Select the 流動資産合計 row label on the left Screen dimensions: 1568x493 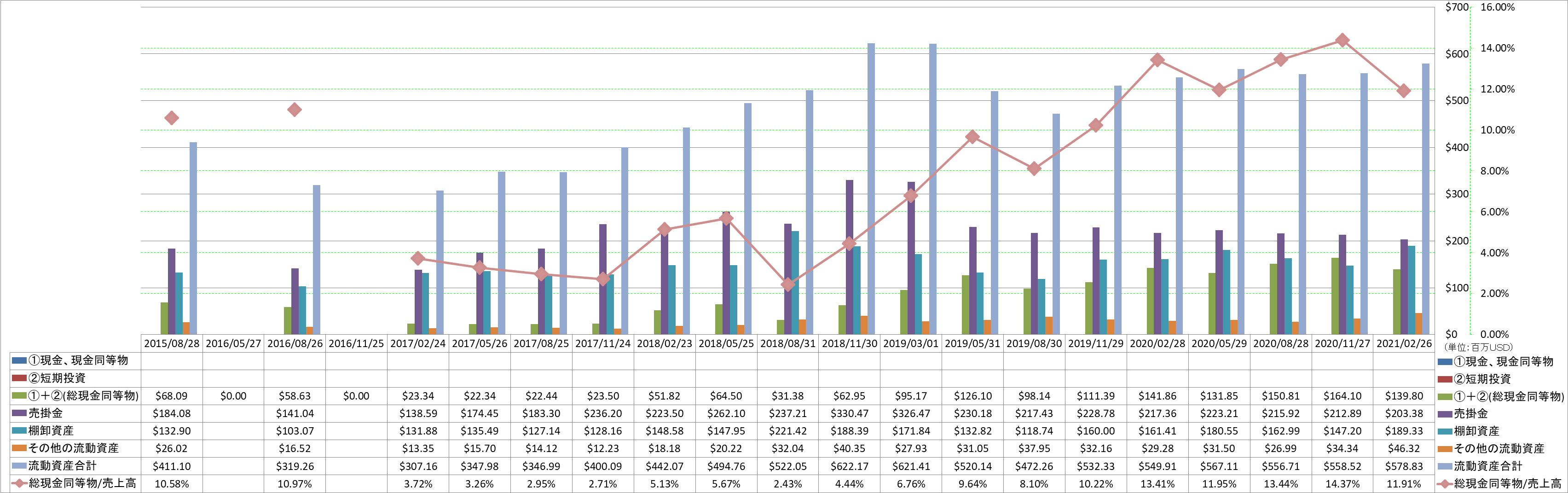click(x=62, y=466)
